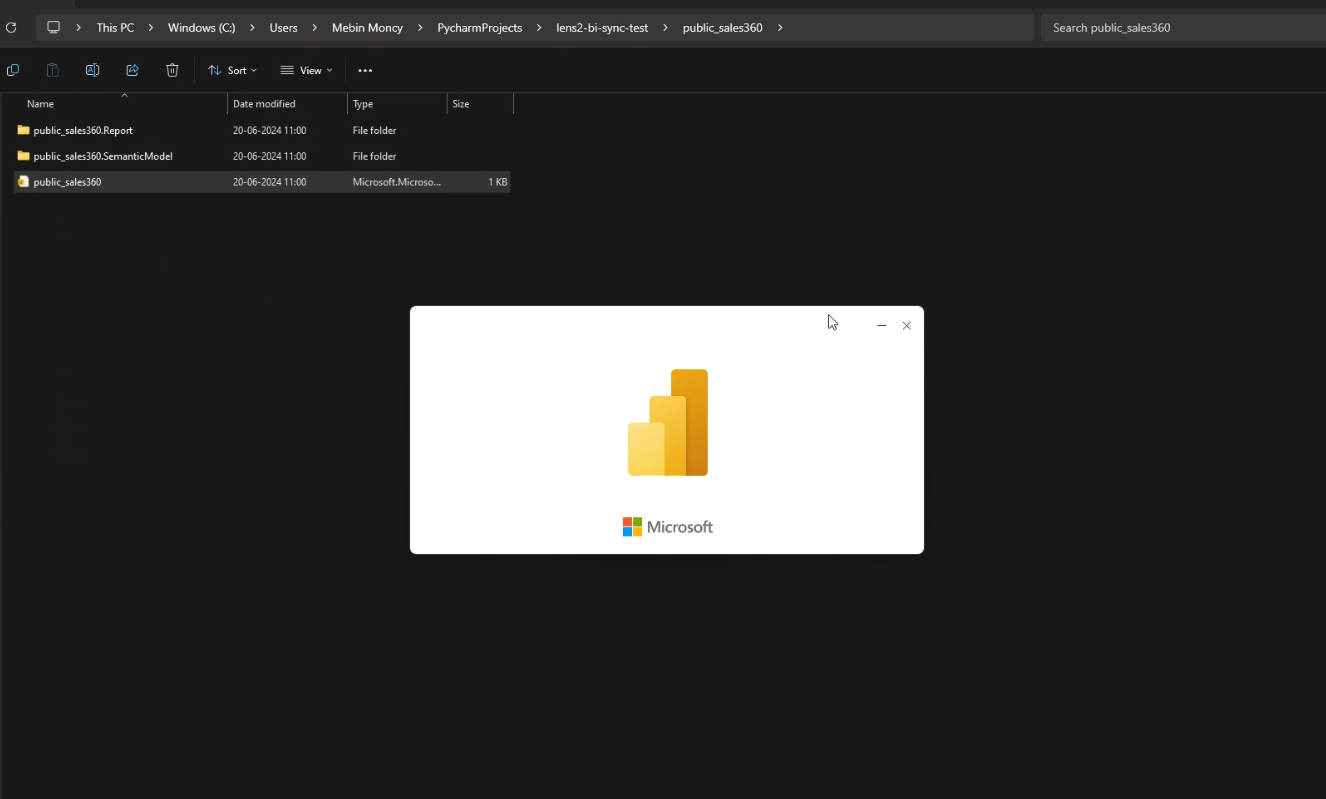1326x799 pixels.
Task: Click the public_sales360.SemanticModel folder icon
Action: click(23, 156)
